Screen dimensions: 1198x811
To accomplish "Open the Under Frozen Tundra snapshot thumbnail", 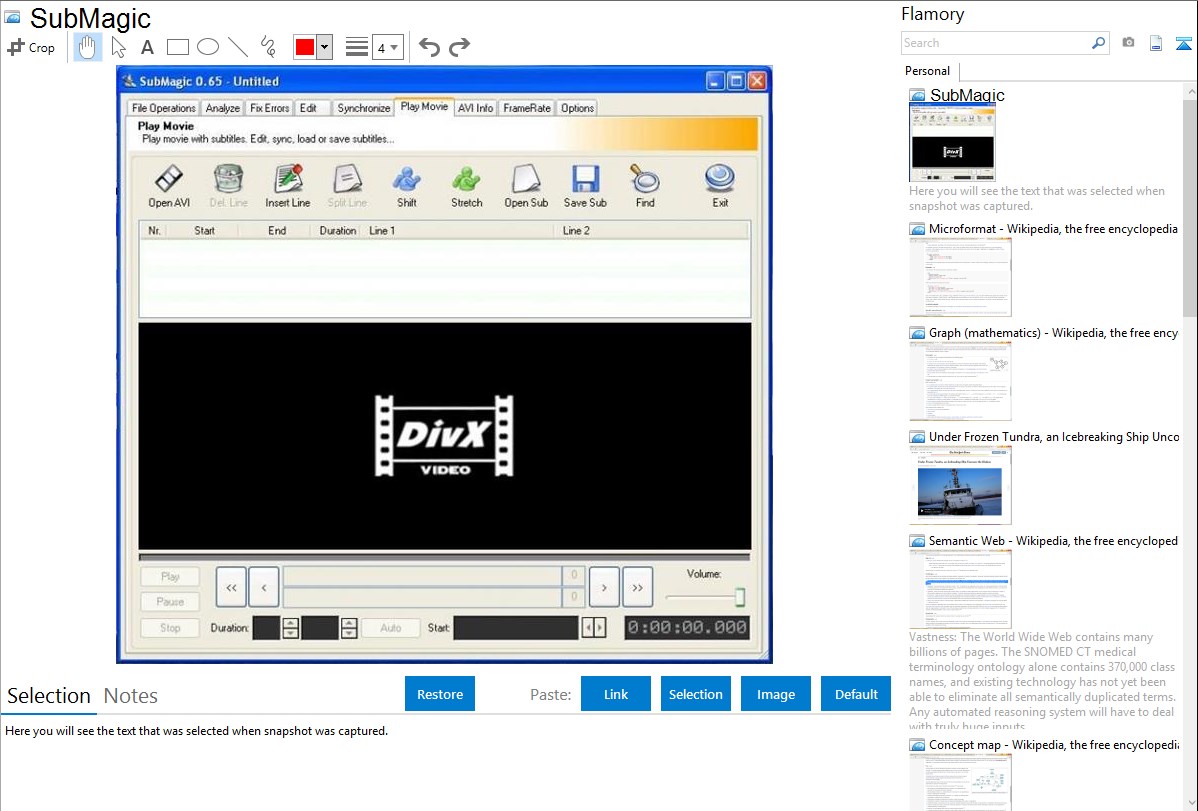I will tap(960, 485).
